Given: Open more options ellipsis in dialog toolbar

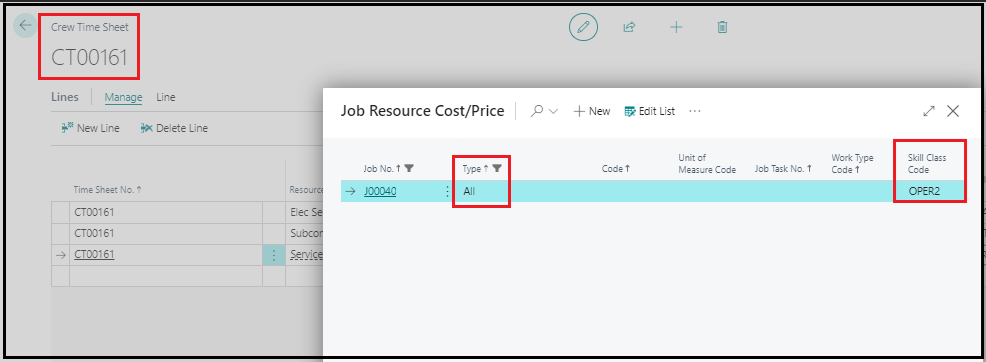Looking at the screenshot, I should click(695, 111).
